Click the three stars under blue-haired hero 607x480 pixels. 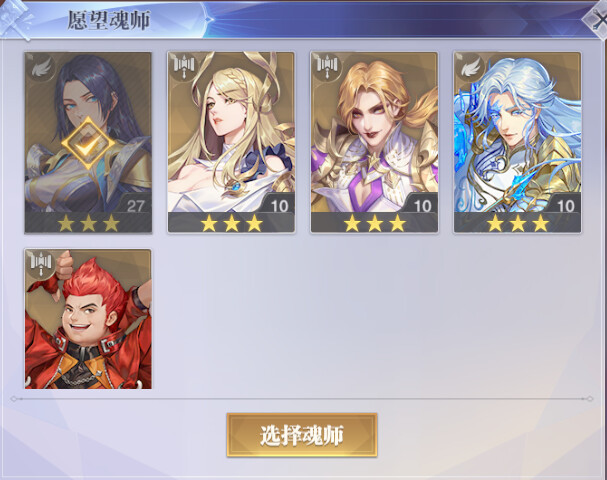point(518,223)
